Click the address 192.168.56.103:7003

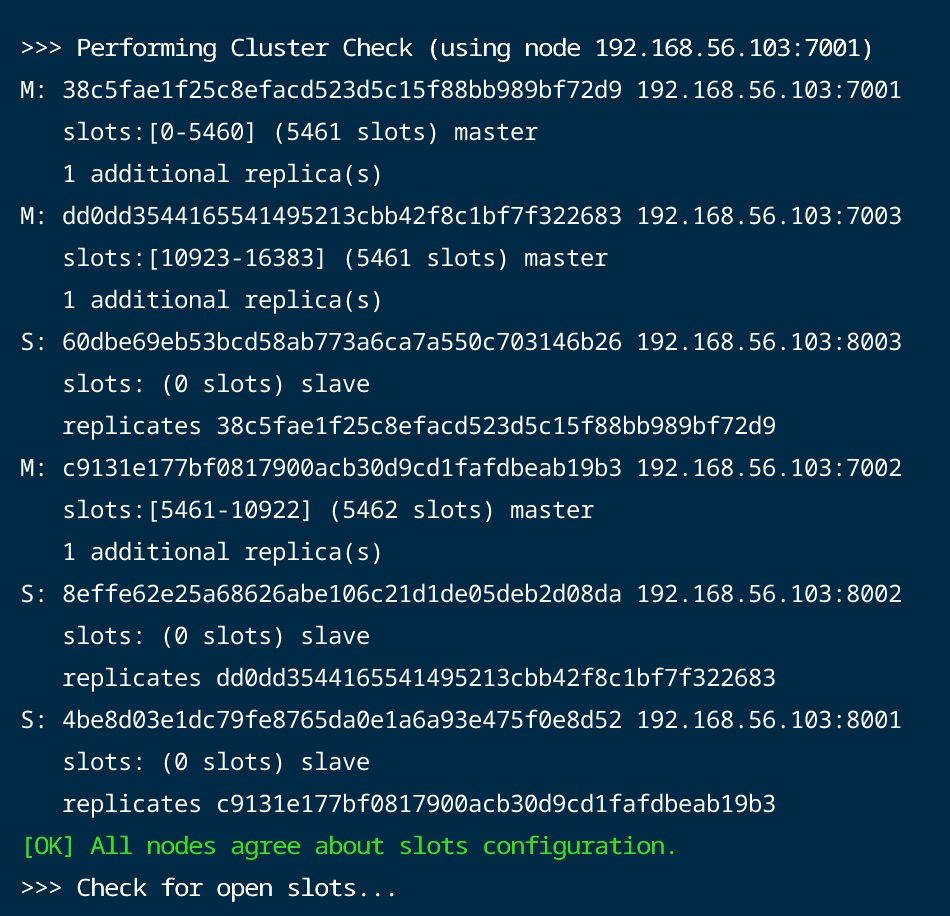[x=769, y=216]
